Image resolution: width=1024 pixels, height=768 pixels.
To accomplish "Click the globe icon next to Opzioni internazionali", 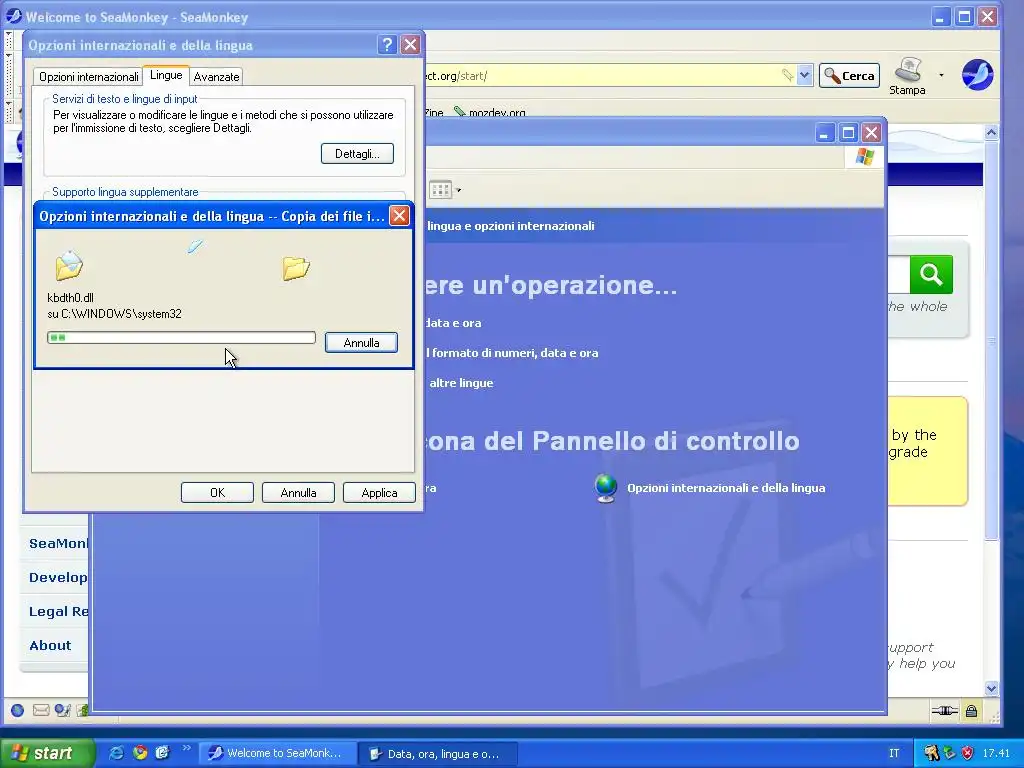I will coord(606,488).
